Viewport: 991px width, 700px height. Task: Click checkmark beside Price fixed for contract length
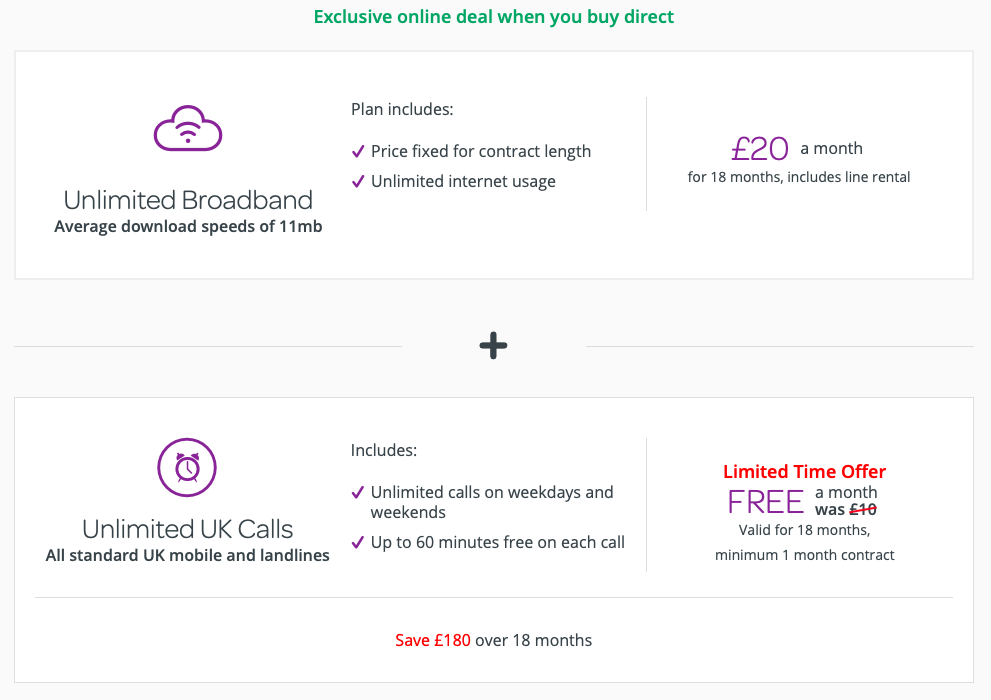358,152
